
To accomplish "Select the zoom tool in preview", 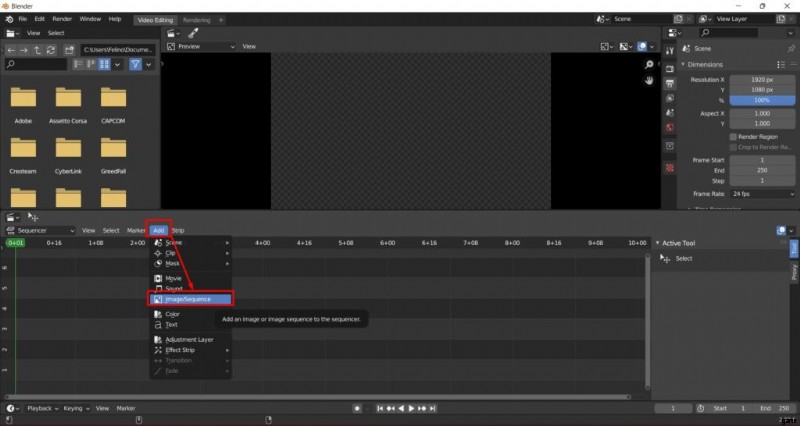I will [x=649, y=65].
